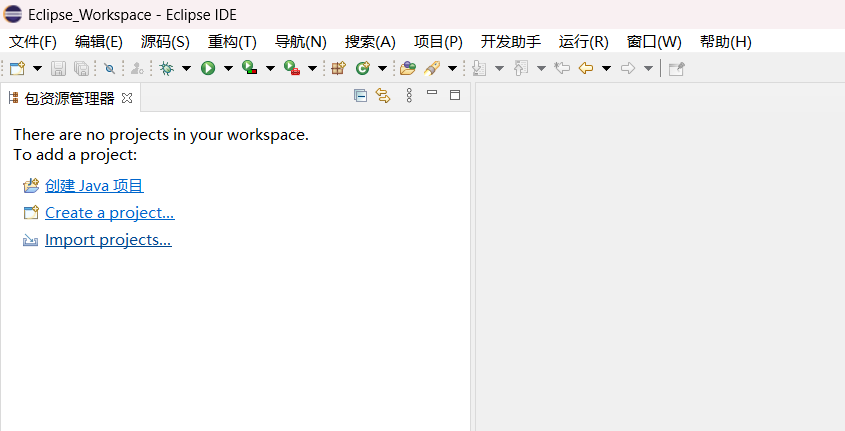Open Package Explorer view menu (three dots)
Screen dimensions: 845x431
coord(410,96)
